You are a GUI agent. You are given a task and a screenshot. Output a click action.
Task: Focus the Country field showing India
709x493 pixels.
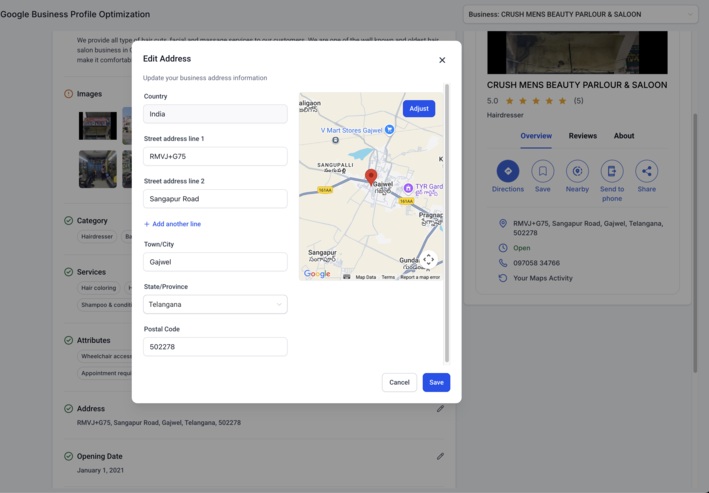coord(215,114)
